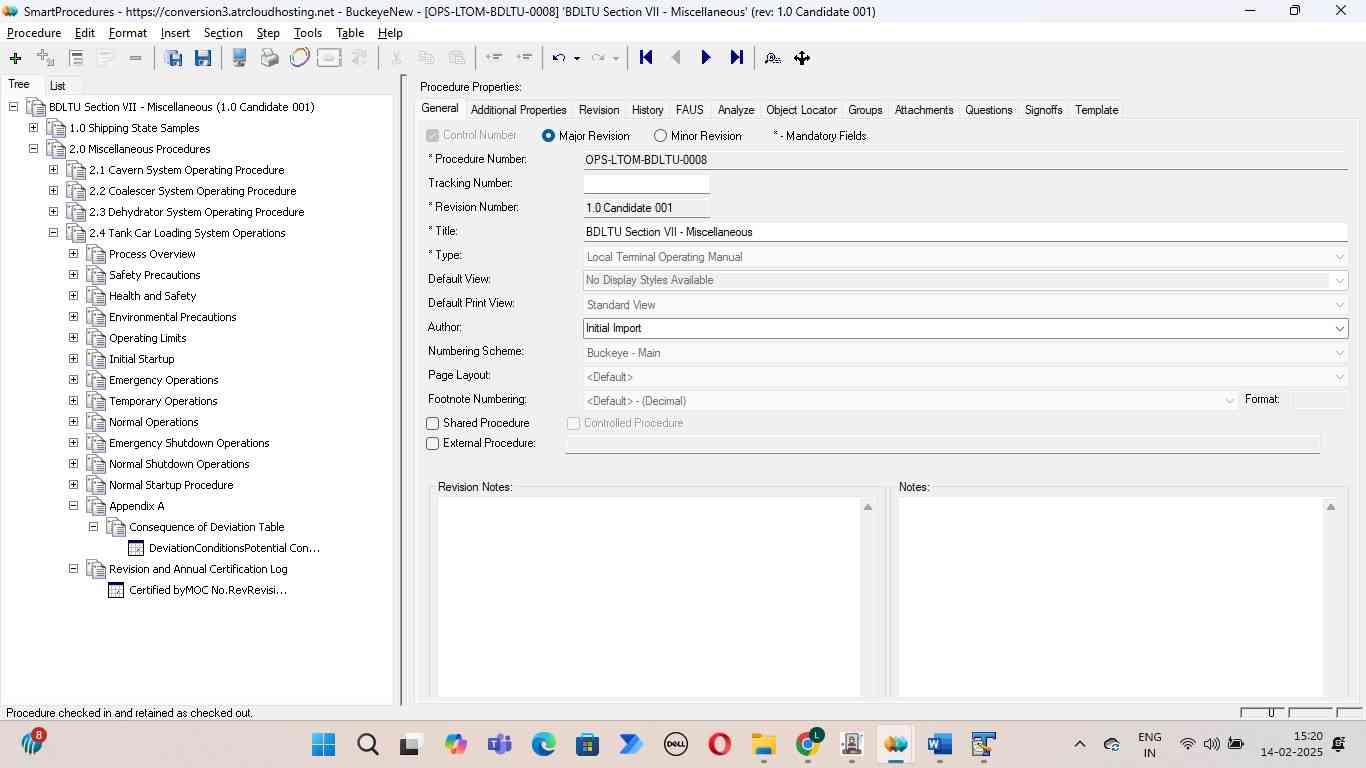Click the outdent left arrow icon
Viewport: 1366px width, 768px height.
(x=493, y=58)
